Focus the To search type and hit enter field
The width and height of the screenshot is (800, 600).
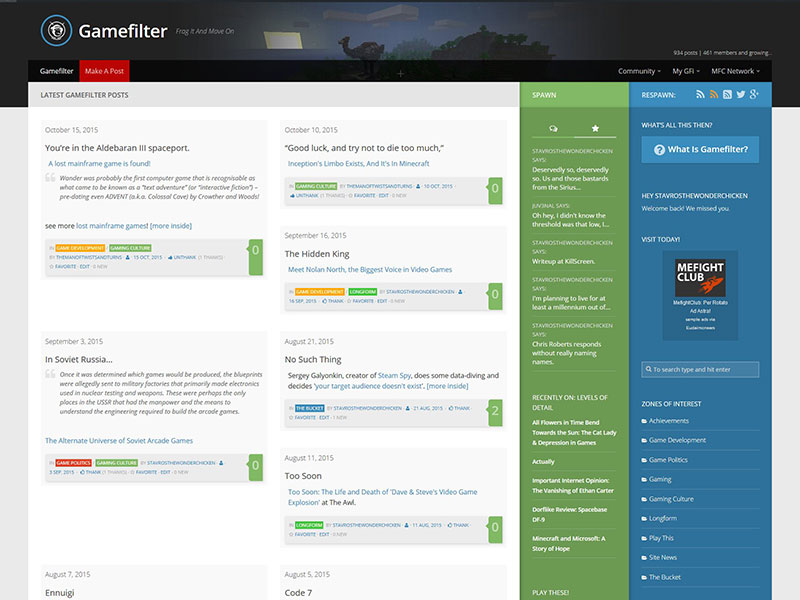(700, 369)
